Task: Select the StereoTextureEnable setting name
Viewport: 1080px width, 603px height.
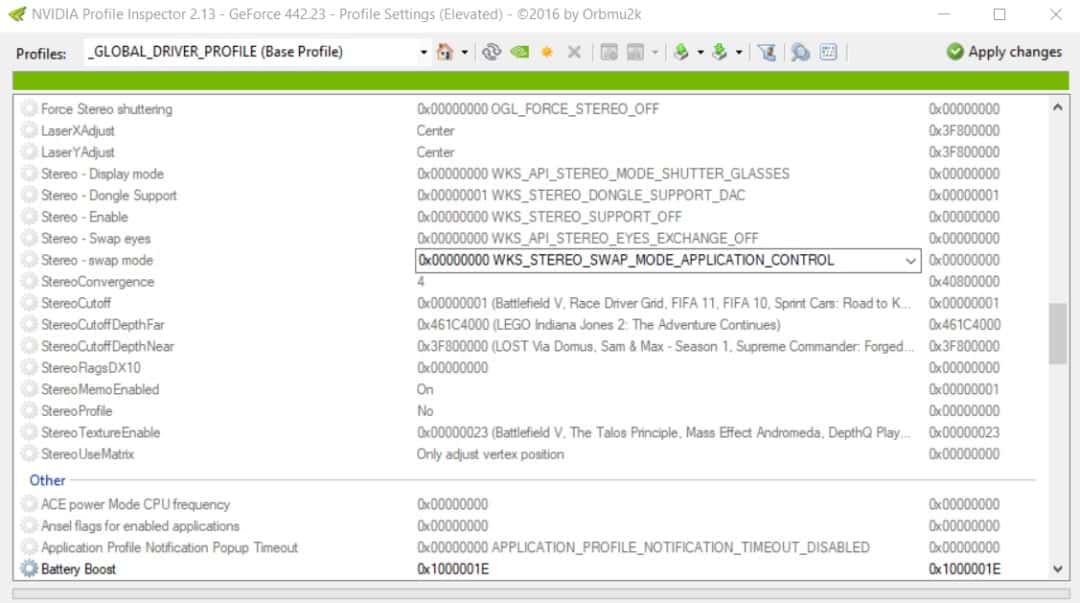Action: [101, 433]
